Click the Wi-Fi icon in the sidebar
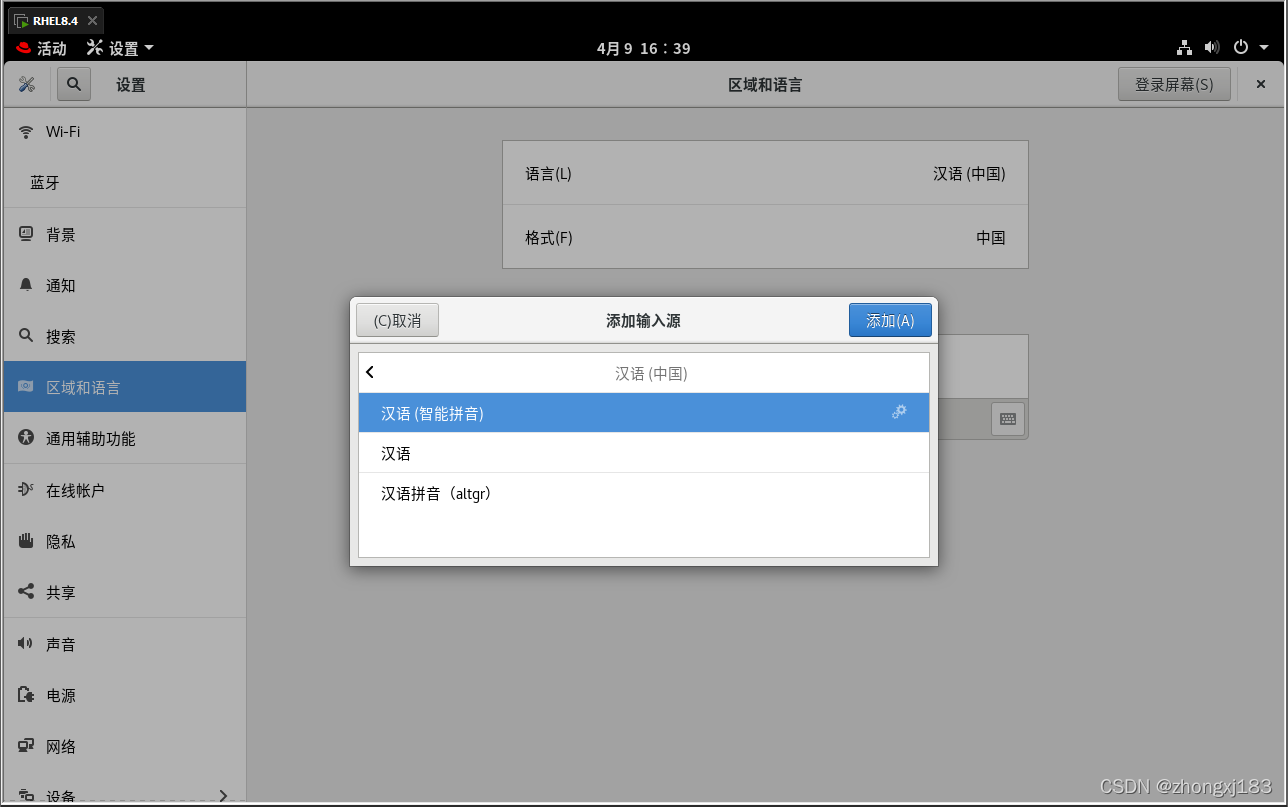1288x807 pixels. pos(26,131)
